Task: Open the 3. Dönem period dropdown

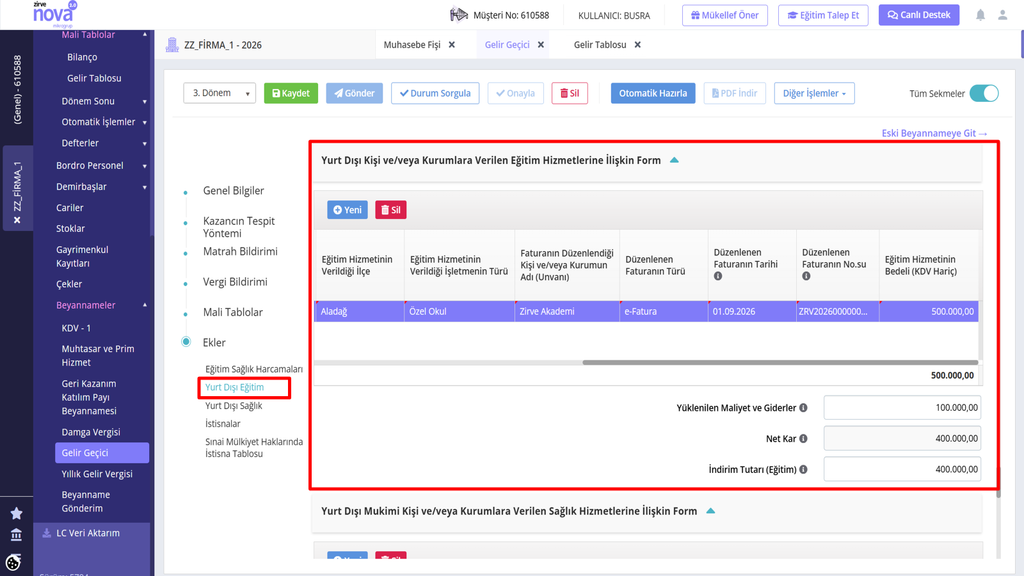Action: point(219,93)
